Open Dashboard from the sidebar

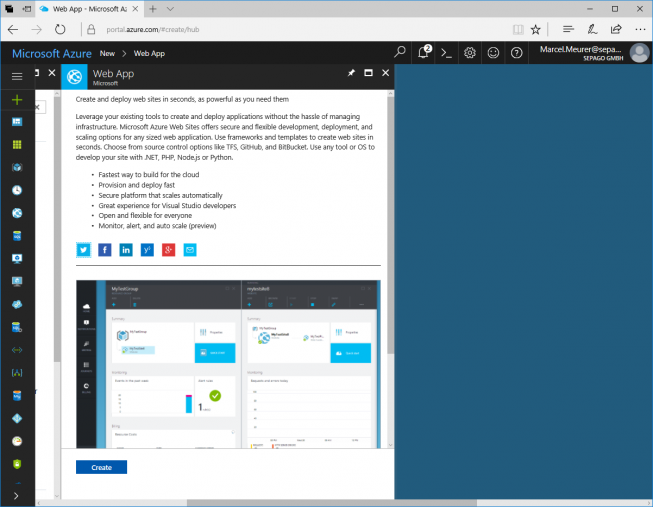coord(17,122)
